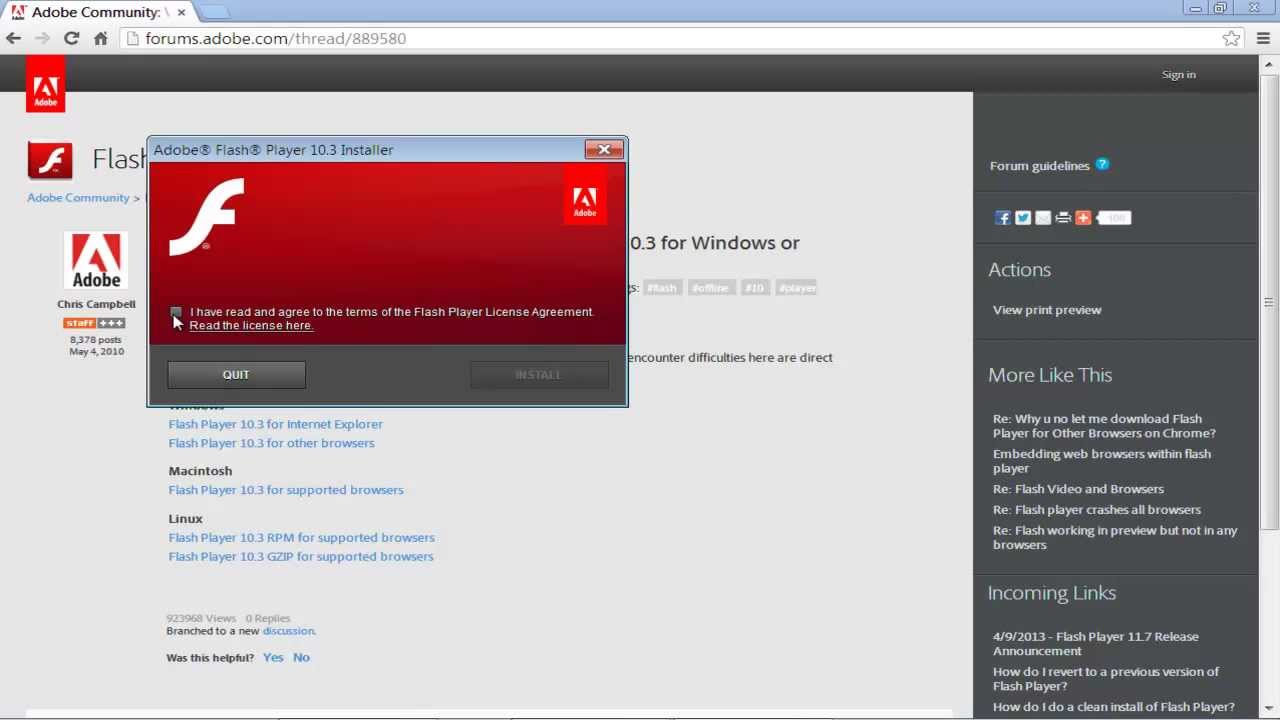
Task: Click the greyed-out INSTALL button
Action: click(x=539, y=374)
